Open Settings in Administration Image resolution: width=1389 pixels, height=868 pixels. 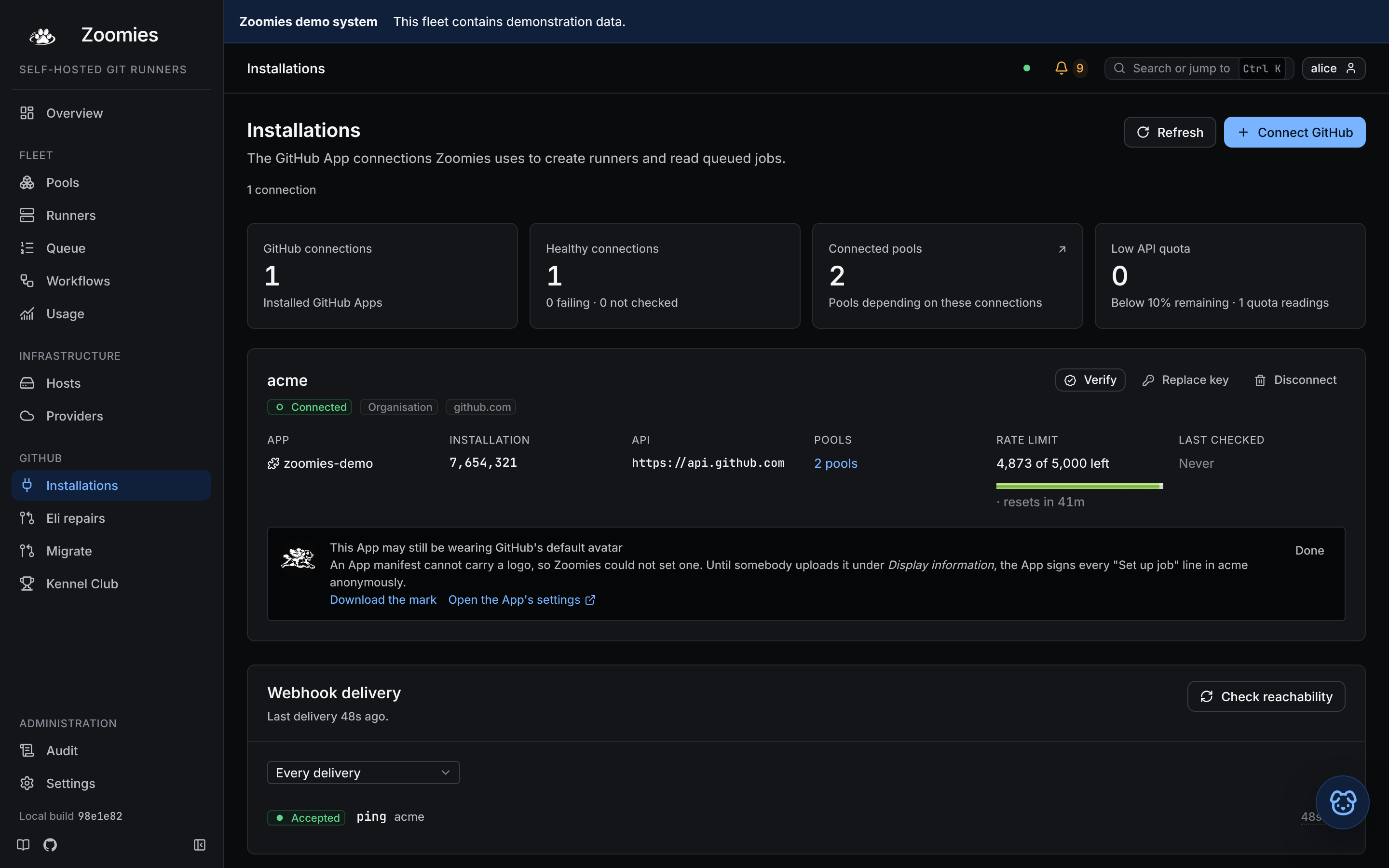click(111, 783)
